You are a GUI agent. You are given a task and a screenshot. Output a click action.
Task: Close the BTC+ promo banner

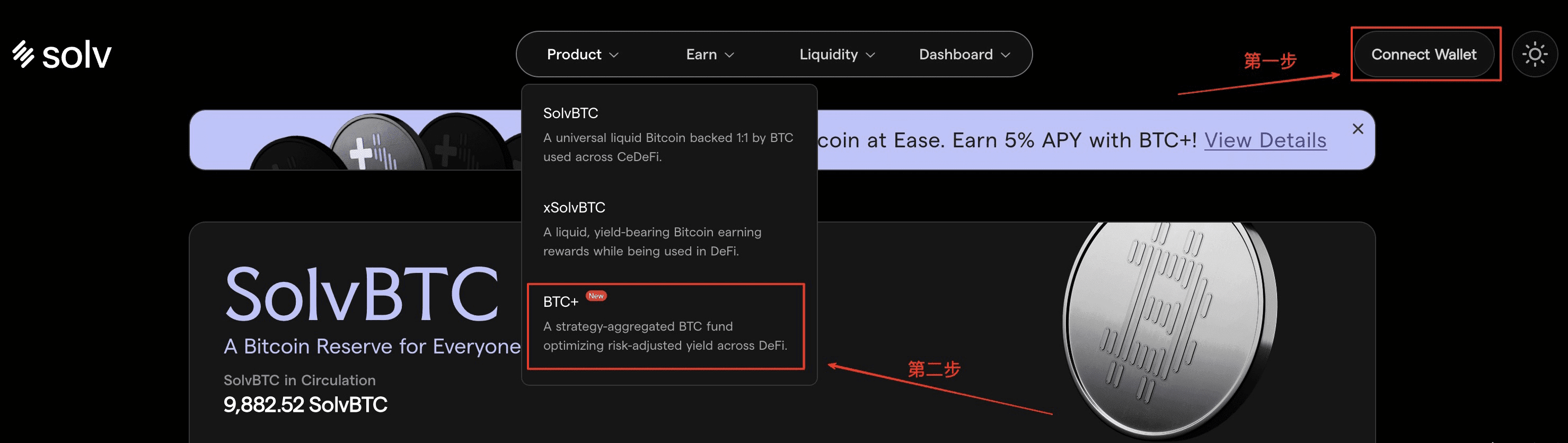[1358, 129]
